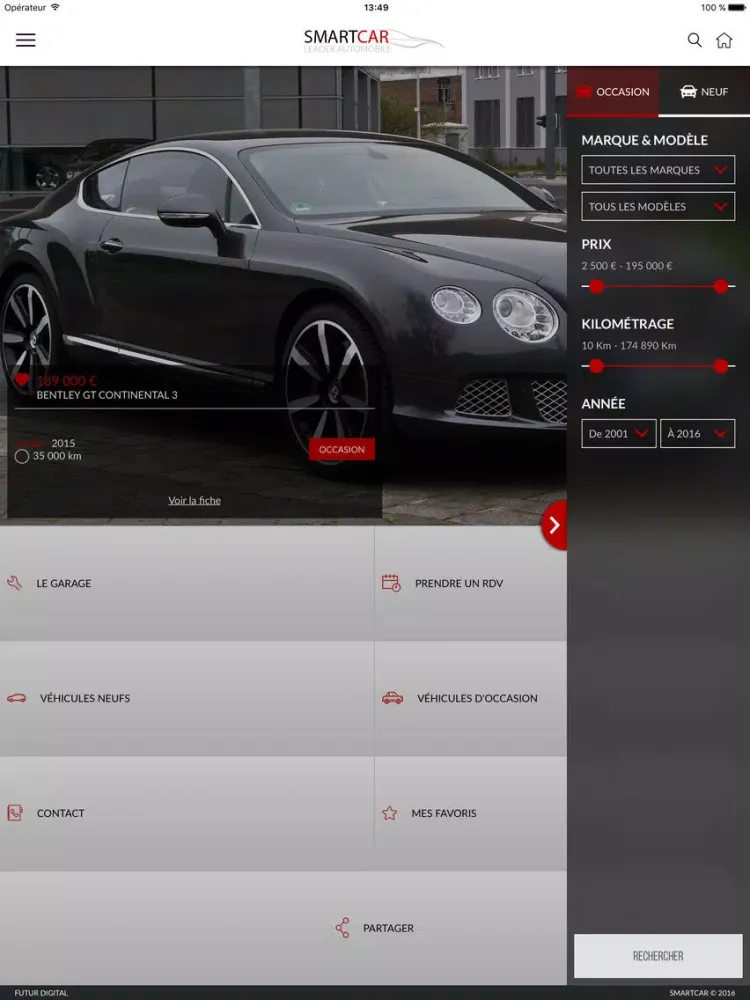The width and height of the screenshot is (750, 1000).
Task: Click the mileage circle icon near 35 000 km
Action: pyautogui.click(x=22, y=456)
